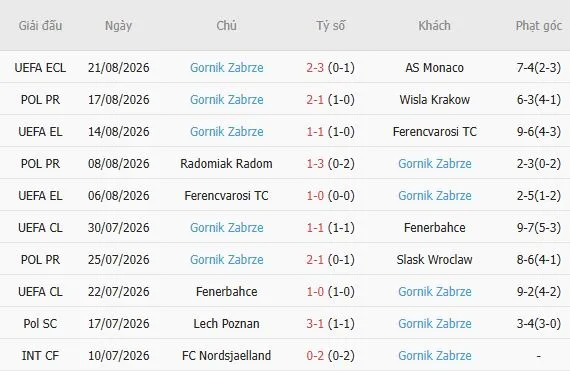
Task: Open the Wisla Krakow team link
Action: click(x=434, y=100)
